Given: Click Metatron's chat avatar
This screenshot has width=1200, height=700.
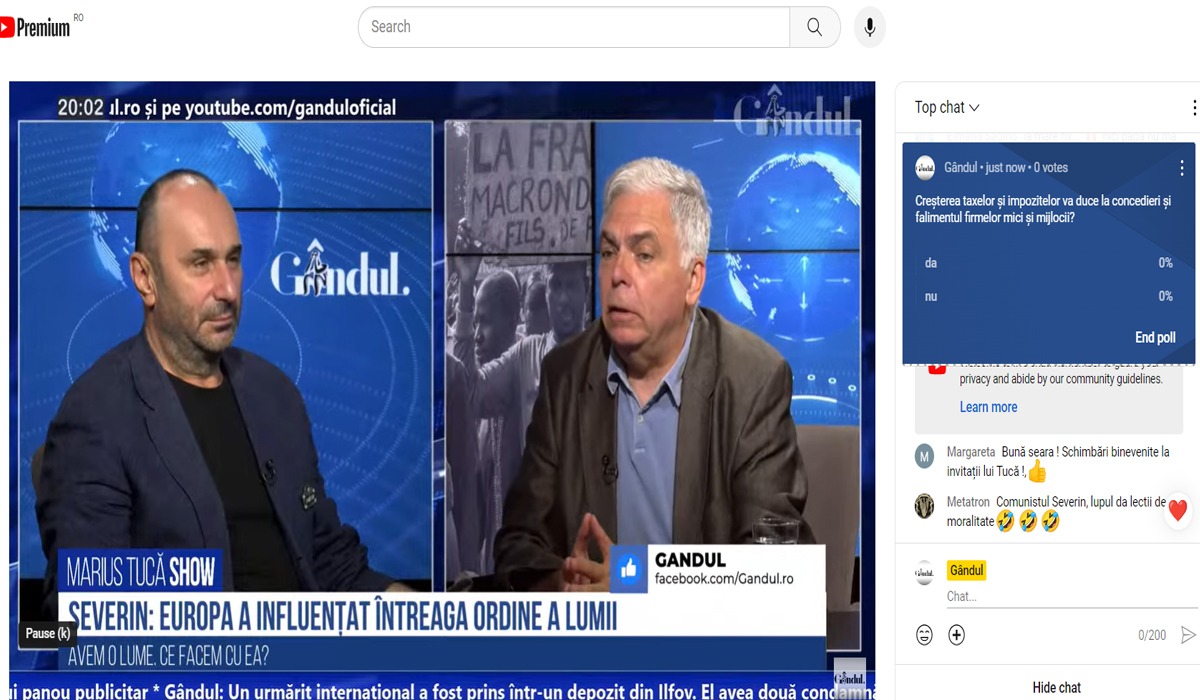Looking at the screenshot, I should 925,506.
